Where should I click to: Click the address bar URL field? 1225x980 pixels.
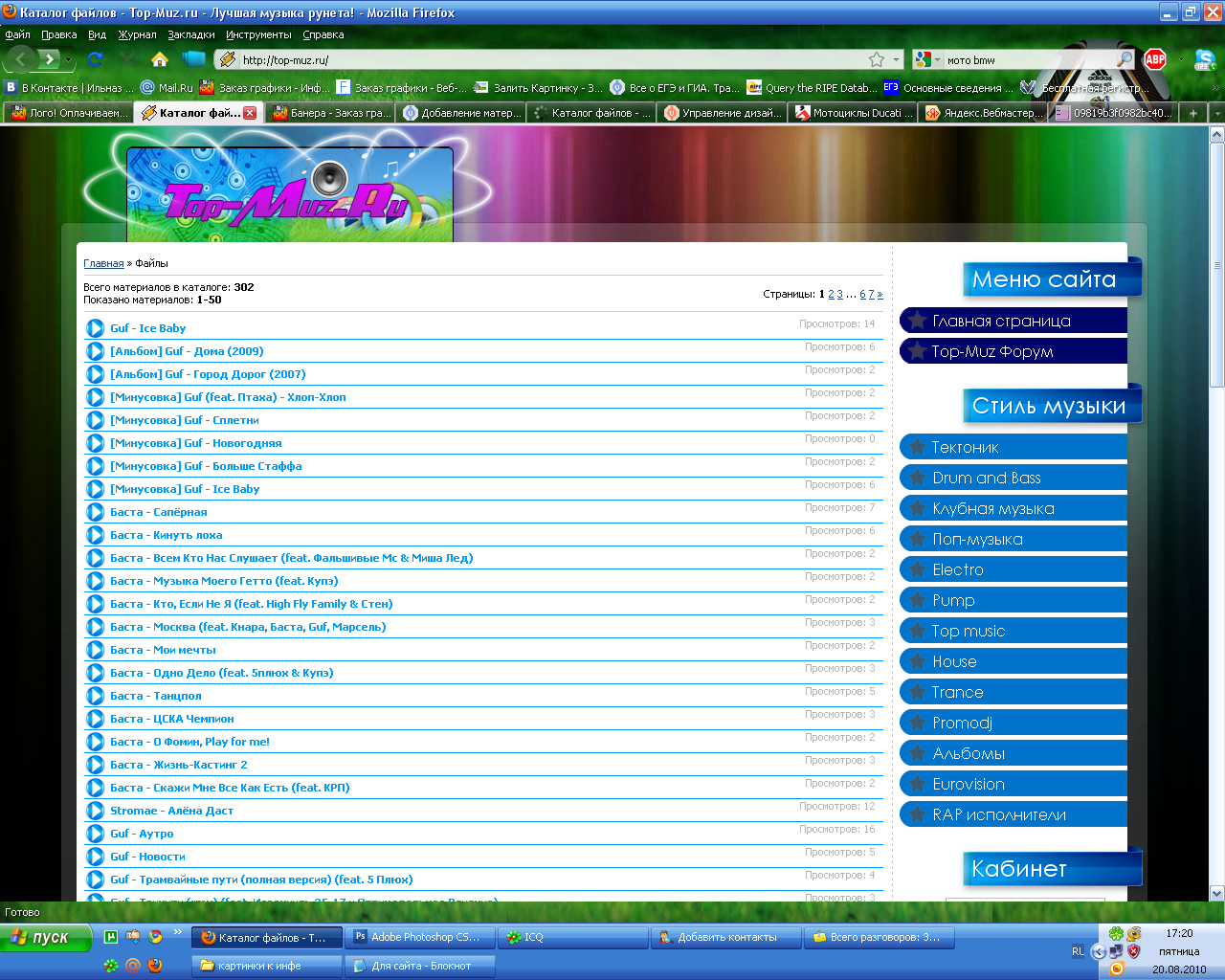pyautogui.click(x=550, y=59)
